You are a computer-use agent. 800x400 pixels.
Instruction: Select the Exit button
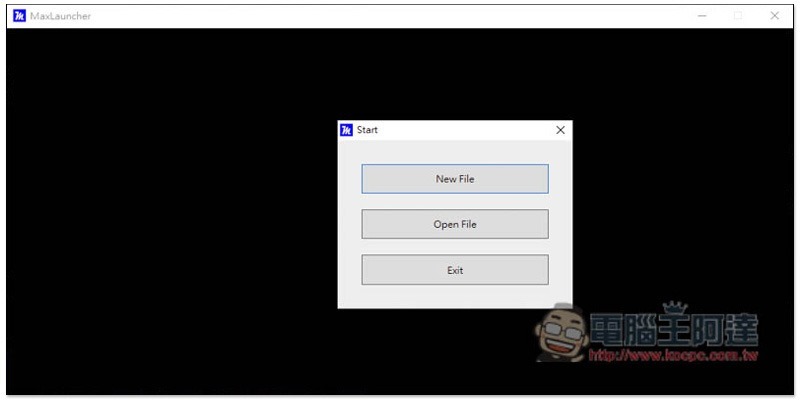coord(455,270)
